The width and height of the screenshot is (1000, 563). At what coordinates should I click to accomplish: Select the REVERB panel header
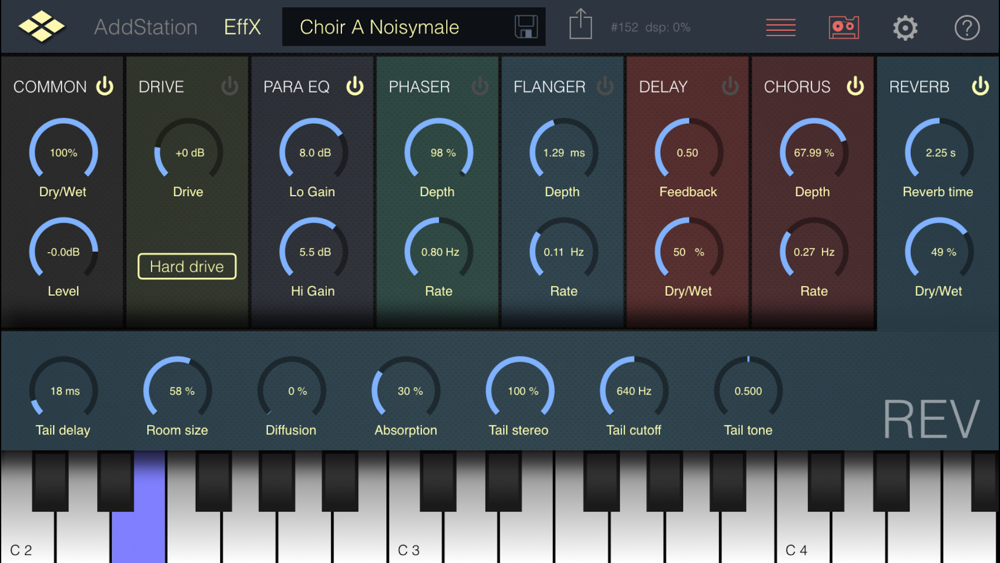pos(919,87)
